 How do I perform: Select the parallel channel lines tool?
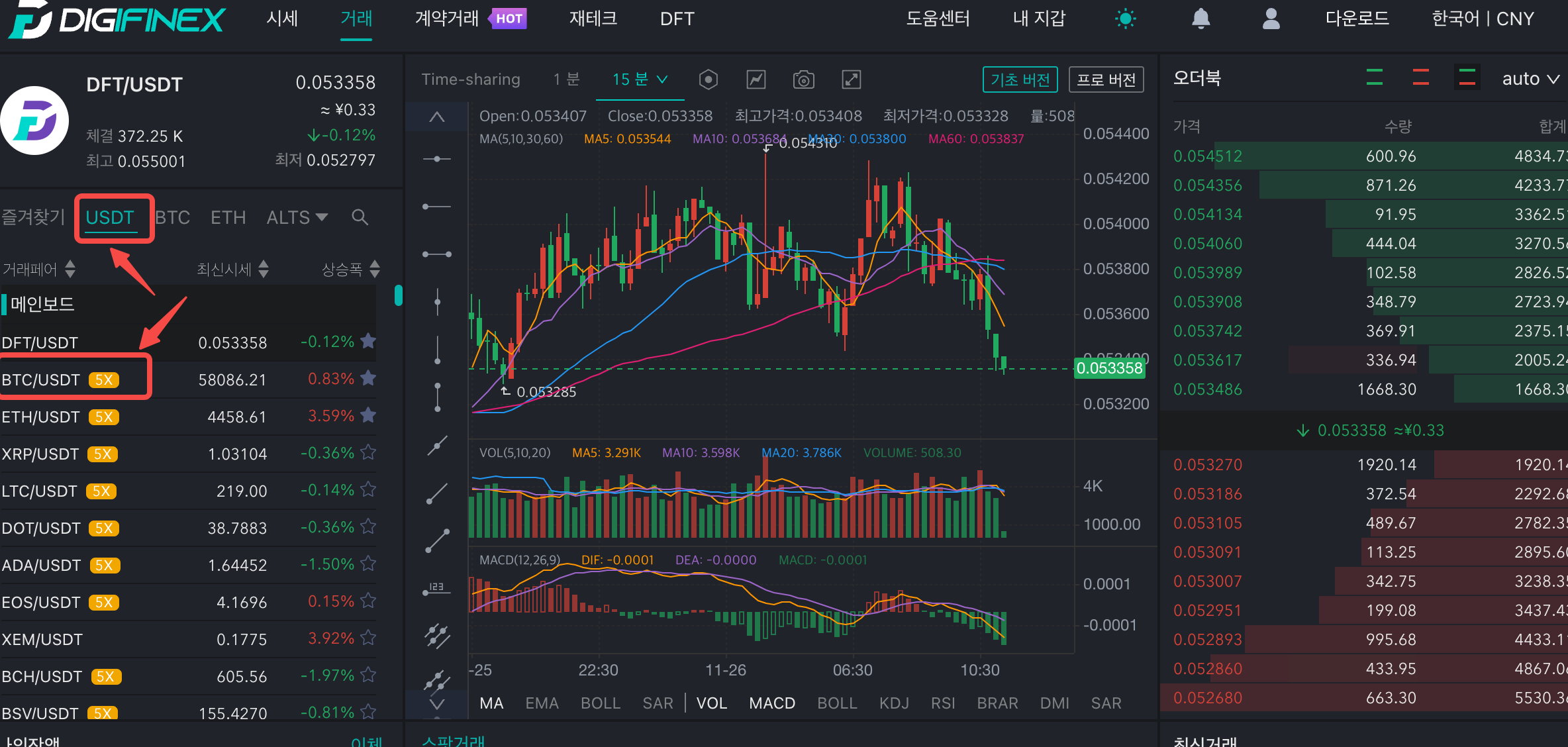[437, 636]
